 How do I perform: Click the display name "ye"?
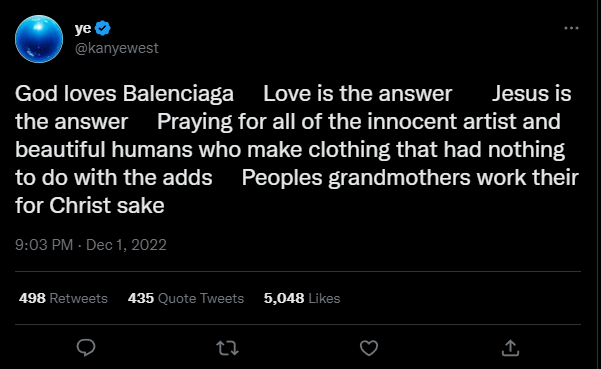83,29
